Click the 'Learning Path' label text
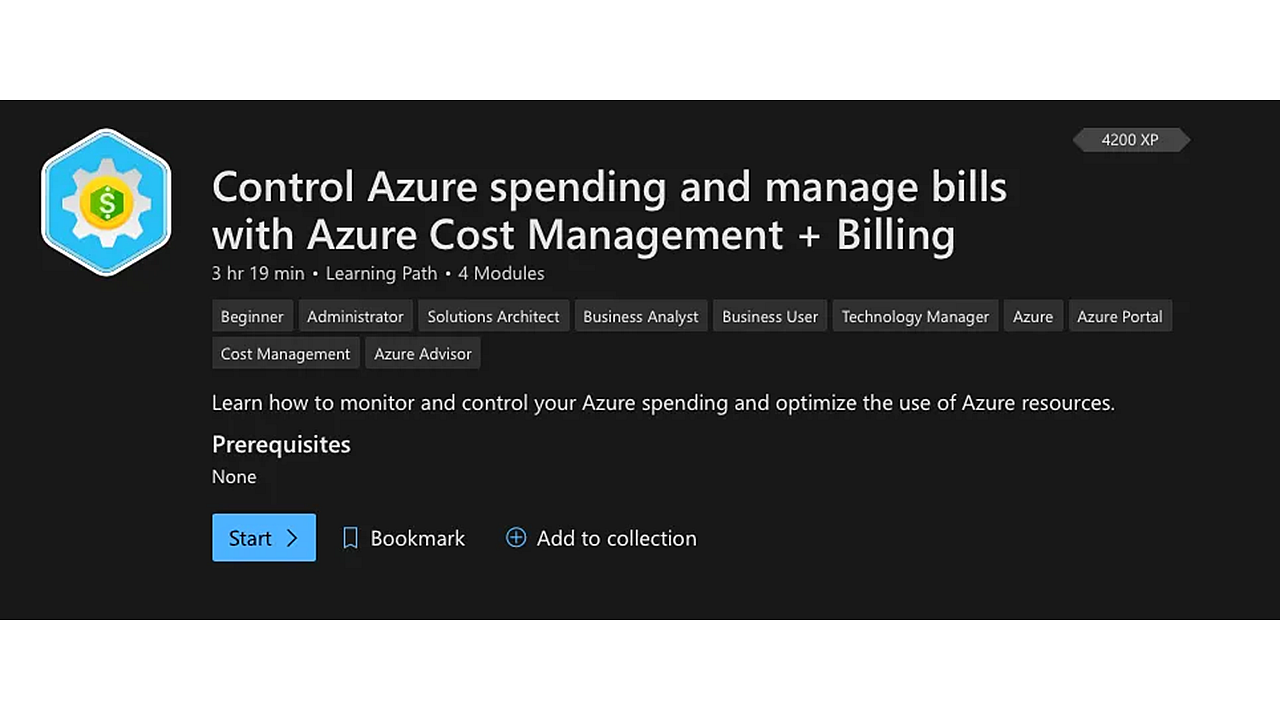Screen dimensions: 1280x720 click(381, 273)
